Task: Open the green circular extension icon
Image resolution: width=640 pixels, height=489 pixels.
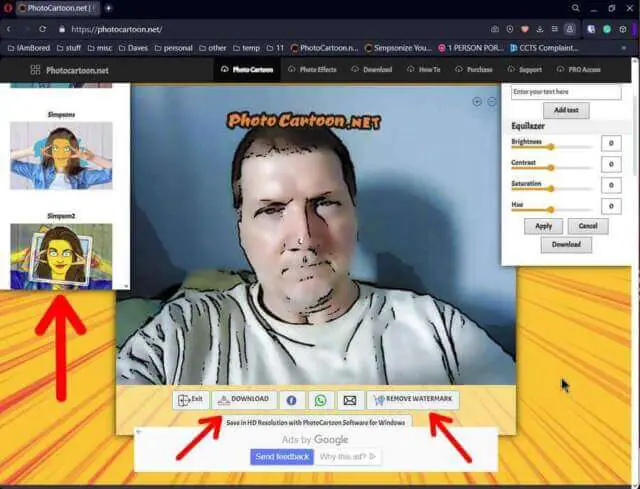Action: pyautogui.click(x=607, y=29)
